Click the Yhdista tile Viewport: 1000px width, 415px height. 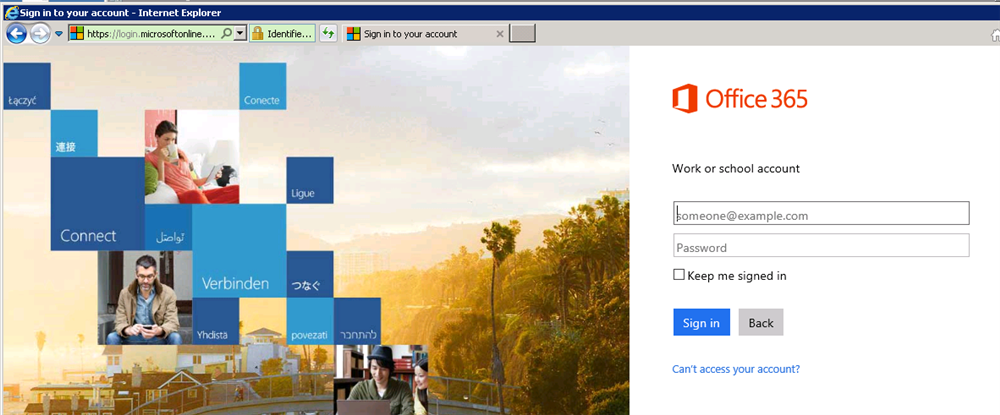point(216,321)
